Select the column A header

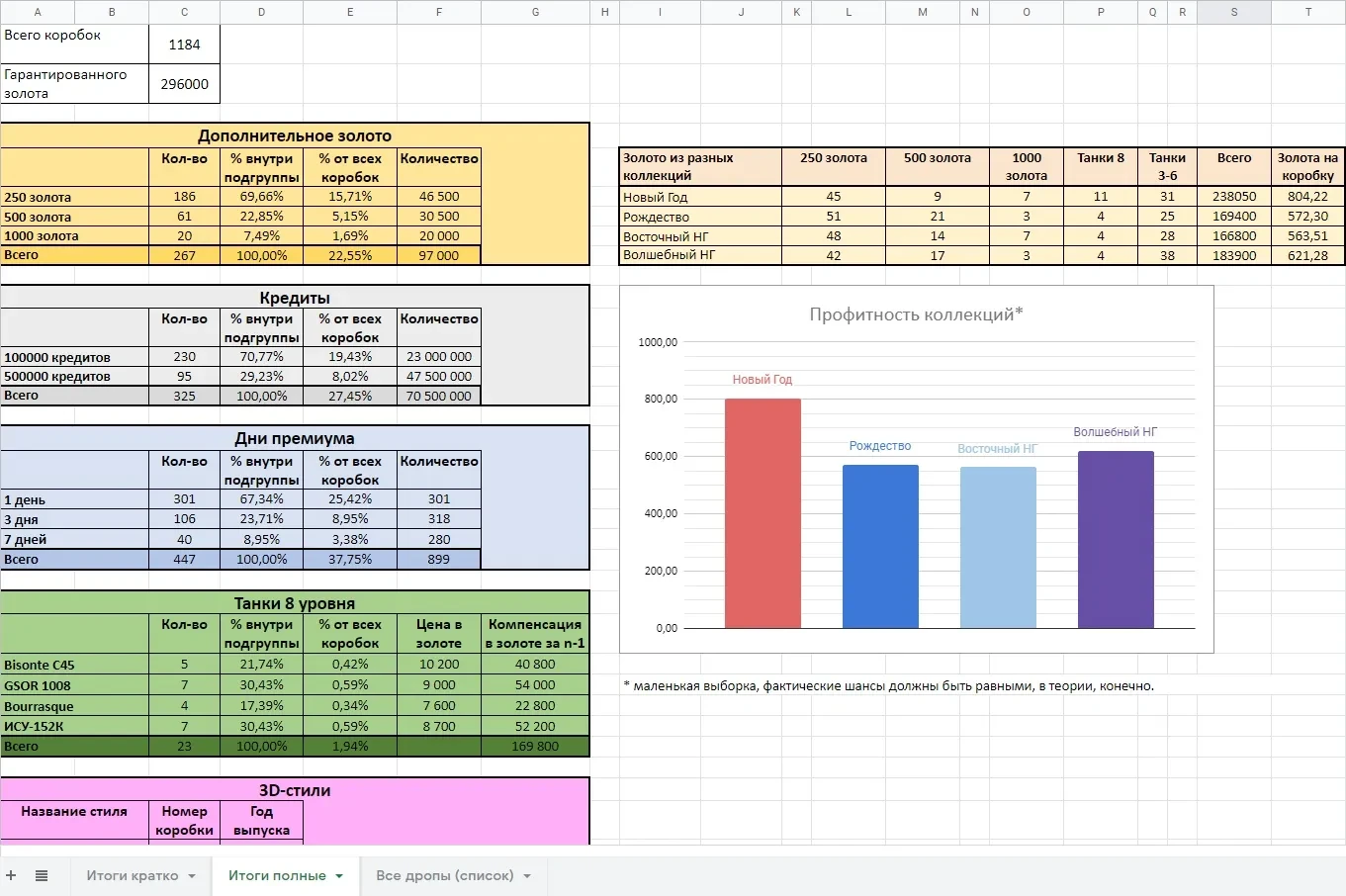[38, 12]
